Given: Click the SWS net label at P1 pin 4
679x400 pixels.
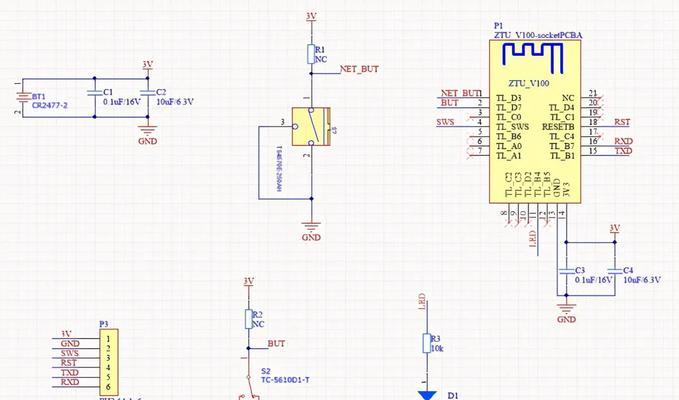Looking at the screenshot, I should click(445, 122).
